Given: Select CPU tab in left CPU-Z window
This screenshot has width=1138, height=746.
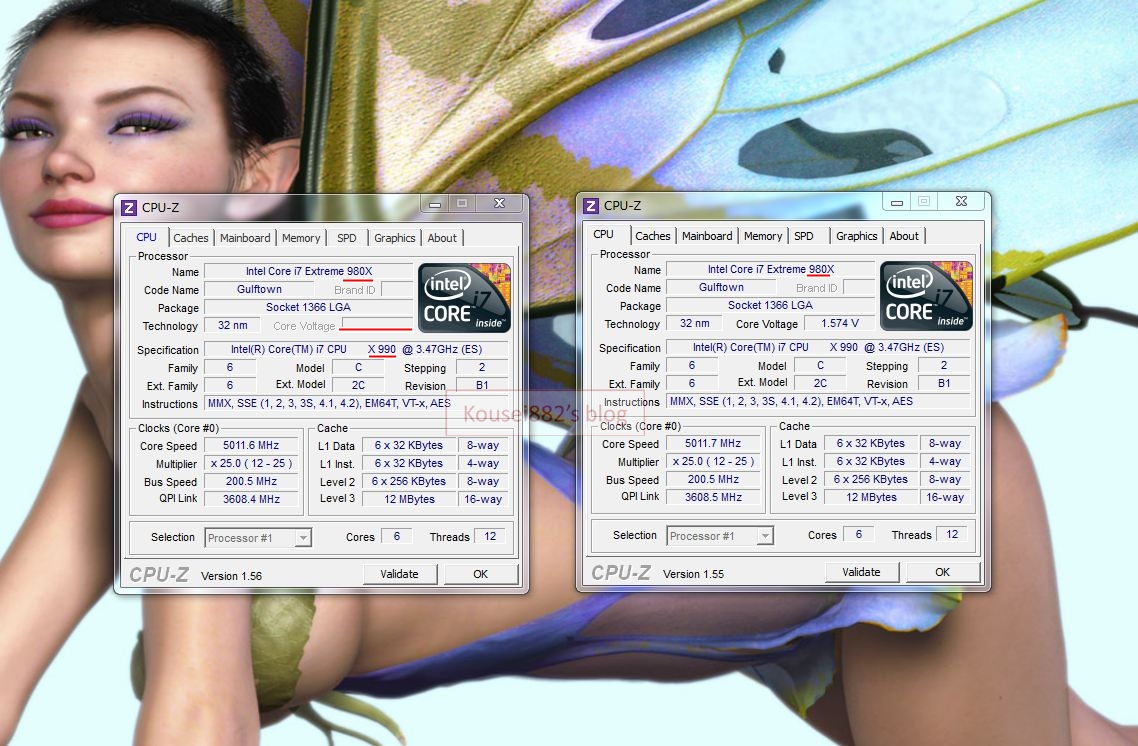Looking at the screenshot, I should click(x=147, y=237).
